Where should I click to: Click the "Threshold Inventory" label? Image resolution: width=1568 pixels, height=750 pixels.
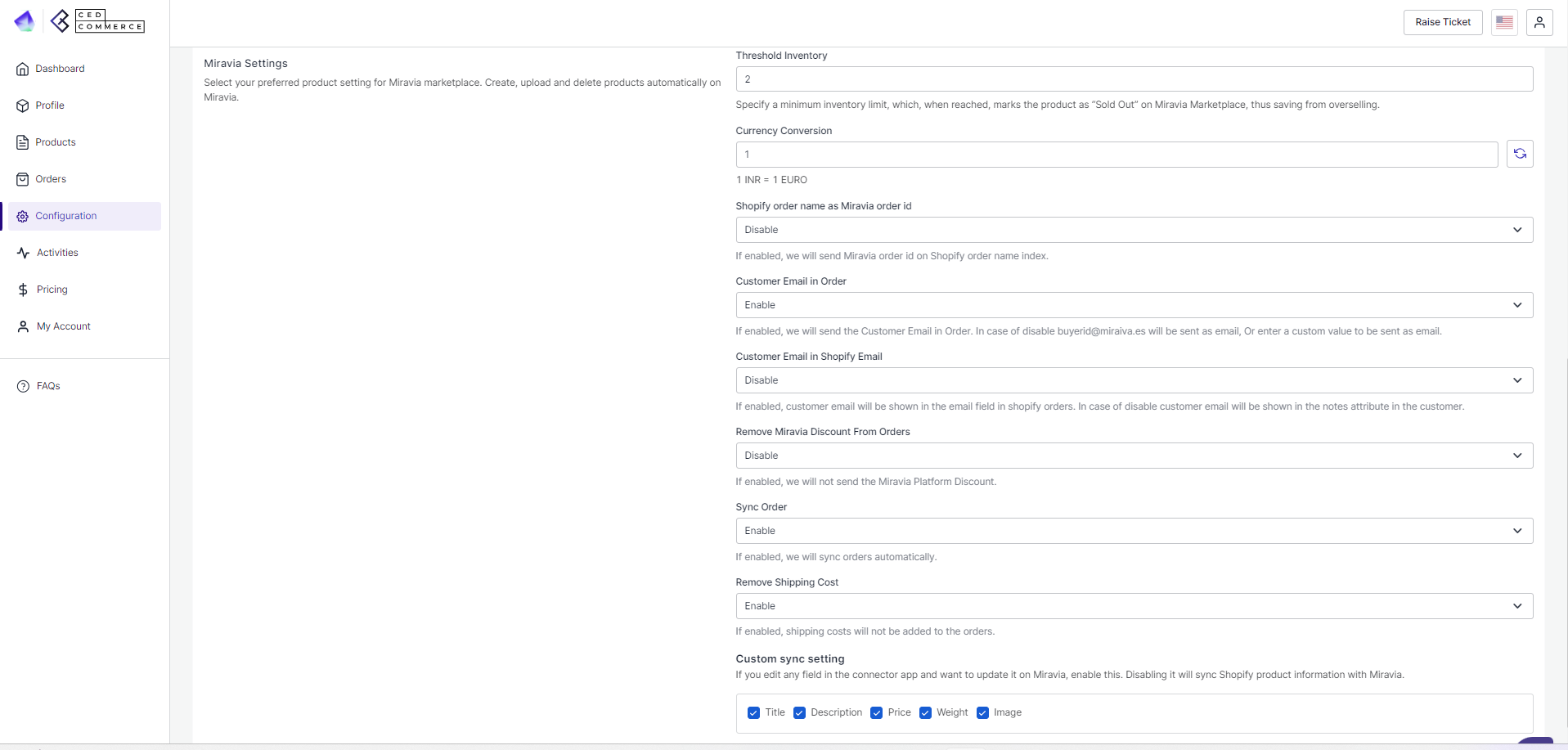click(x=781, y=56)
